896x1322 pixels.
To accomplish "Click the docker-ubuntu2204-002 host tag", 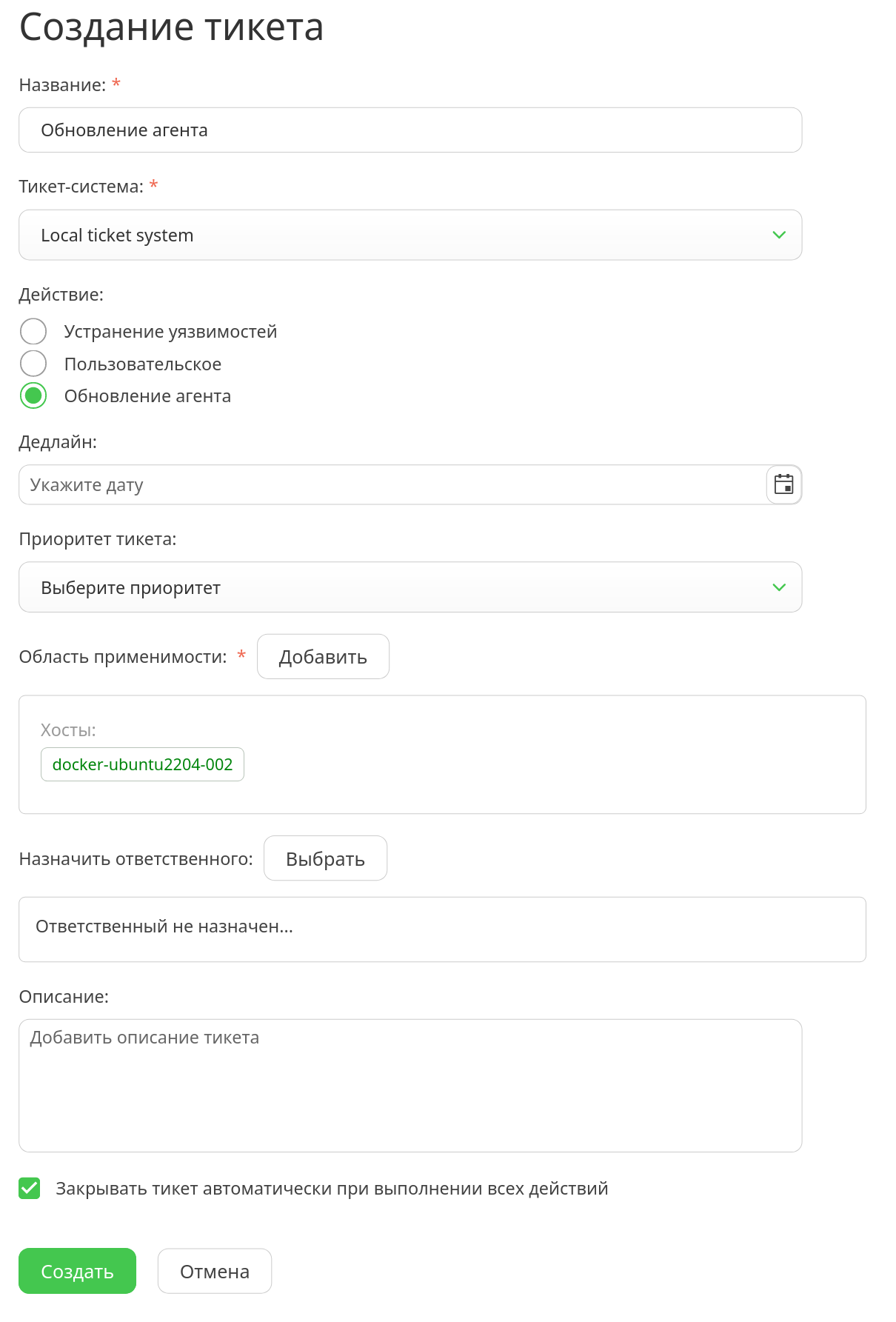I will pos(142,764).
